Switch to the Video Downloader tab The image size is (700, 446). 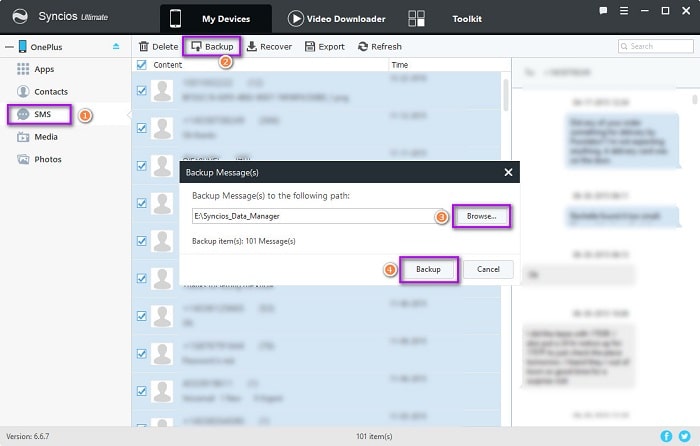click(x=337, y=19)
